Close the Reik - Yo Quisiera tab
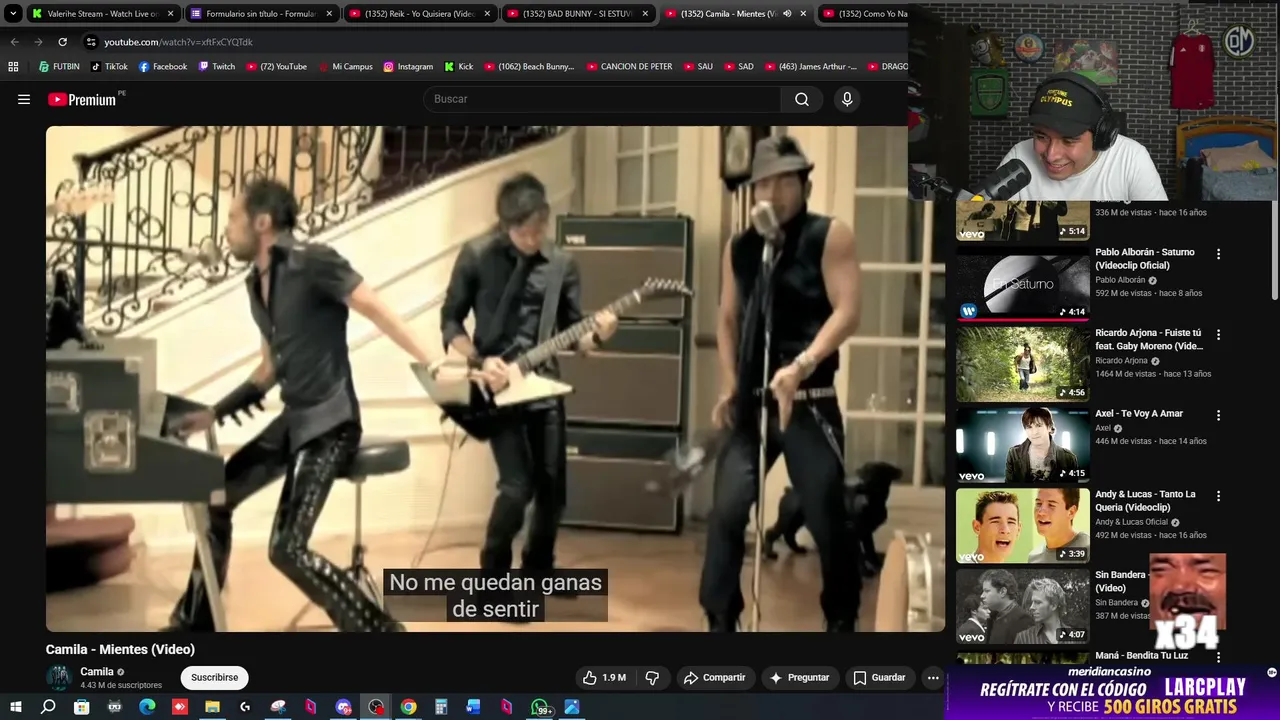This screenshot has height=720, width=1280. [x=487, y=14]
